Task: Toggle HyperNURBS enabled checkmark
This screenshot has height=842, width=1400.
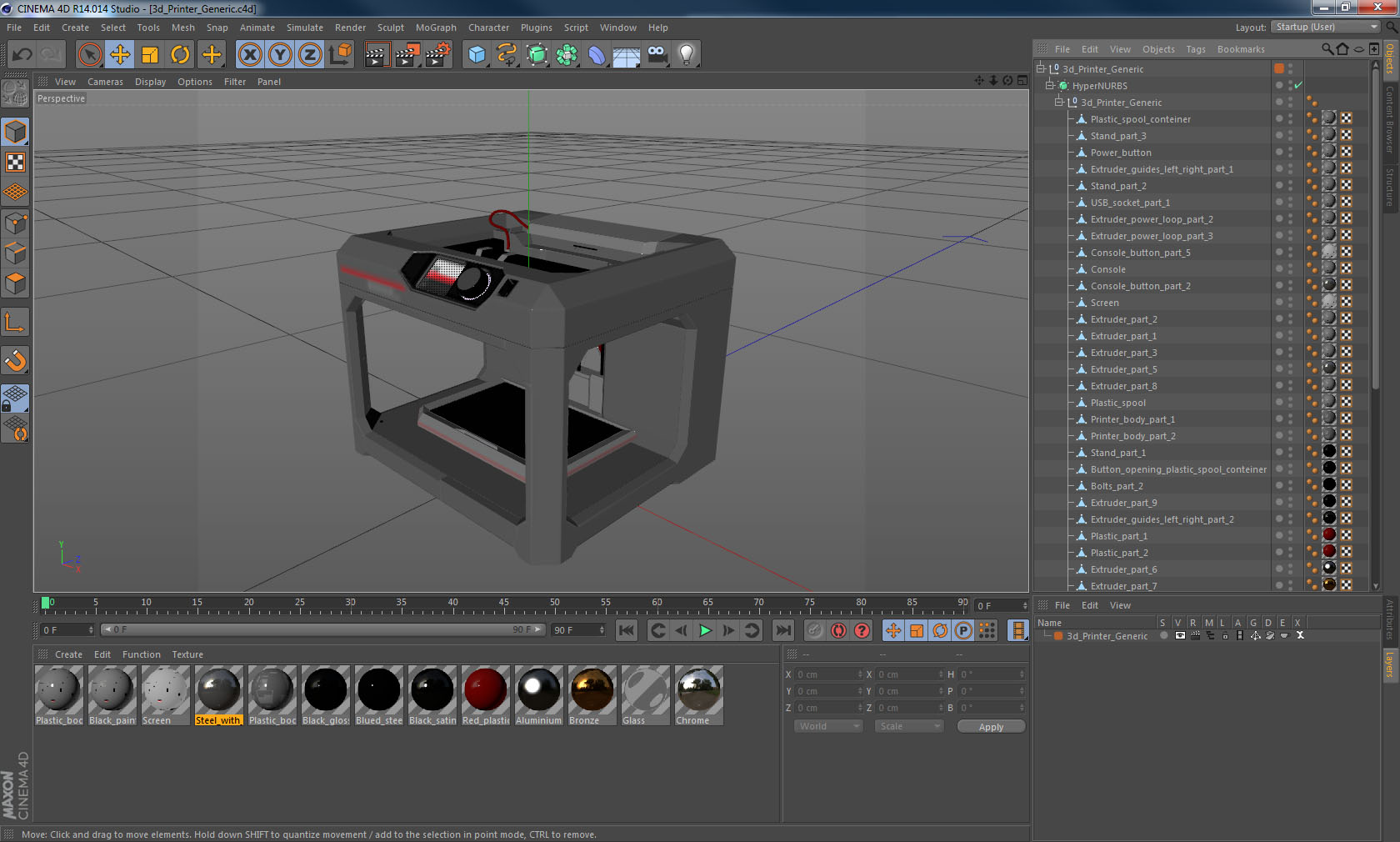Action: 1297,86
